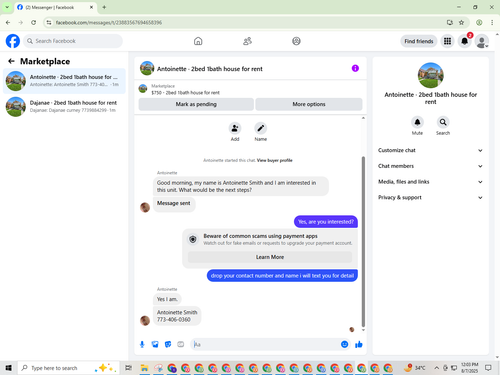Send a thumbs up like
500x375 pixels.
point(359,344)
